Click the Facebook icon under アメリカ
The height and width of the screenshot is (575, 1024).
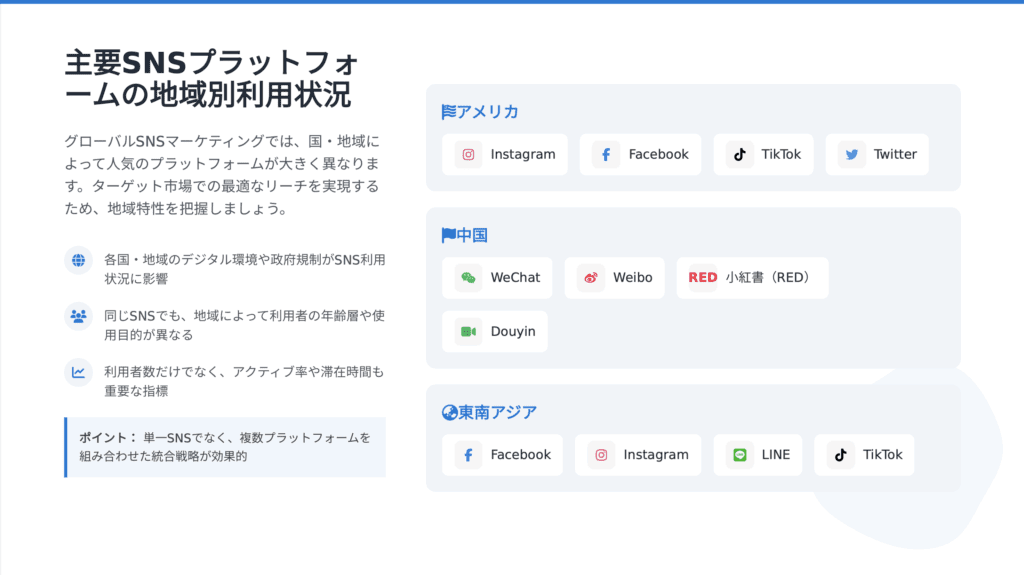(x=606, y=155)
